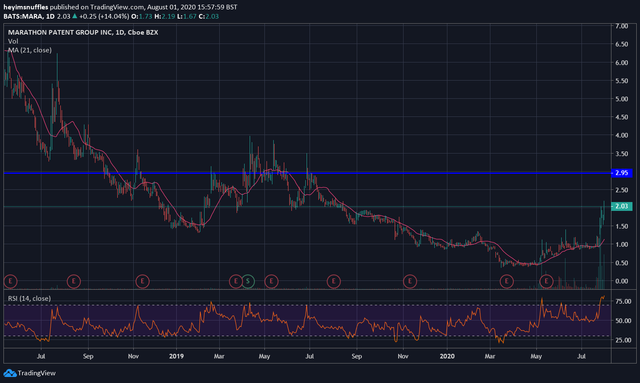Click the Sep label between 2019 and 2020
Screen dimensions: 640x383
click(357, 356)
